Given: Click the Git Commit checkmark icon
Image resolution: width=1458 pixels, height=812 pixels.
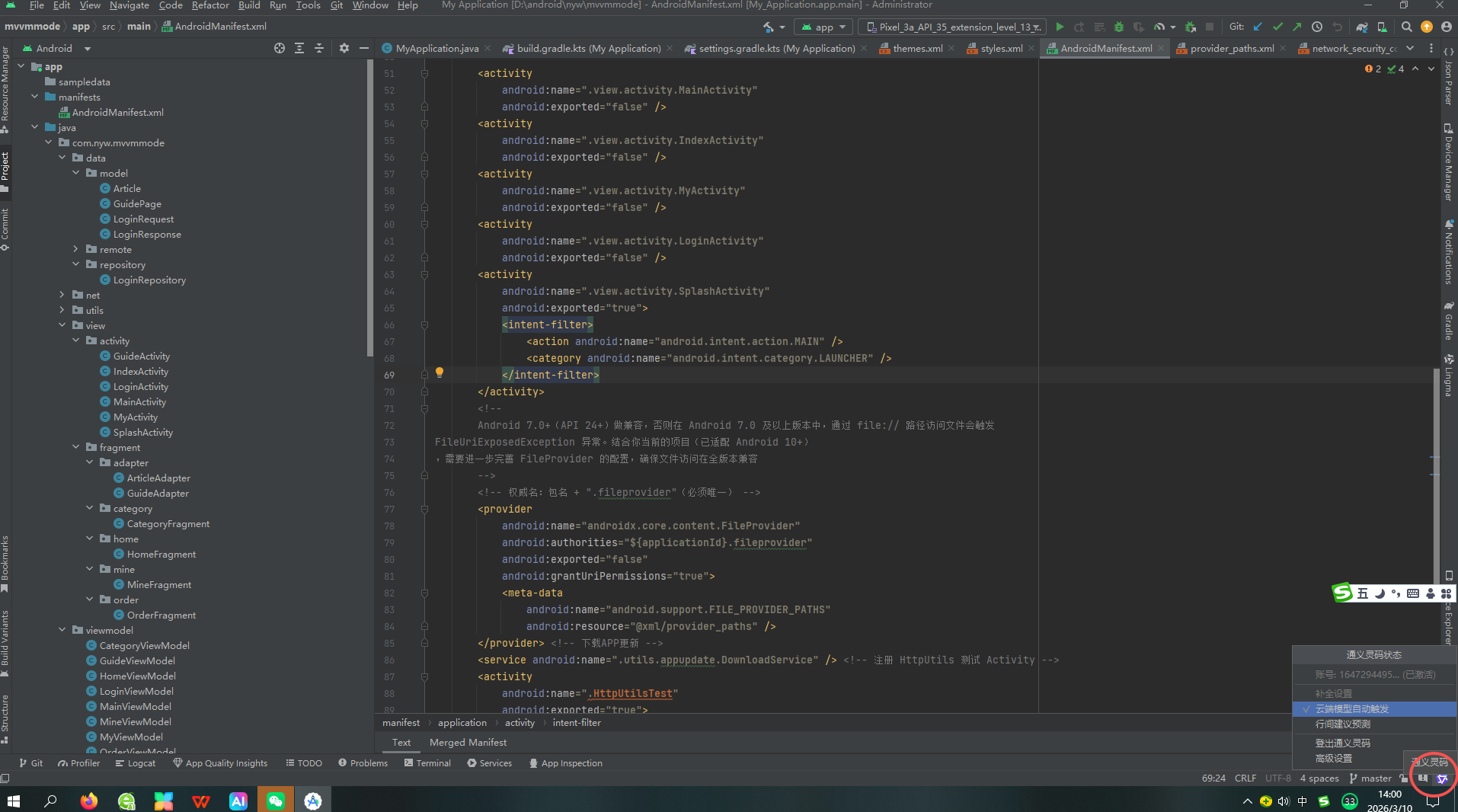Looking at the screenshot, I should coord(1277,27).
